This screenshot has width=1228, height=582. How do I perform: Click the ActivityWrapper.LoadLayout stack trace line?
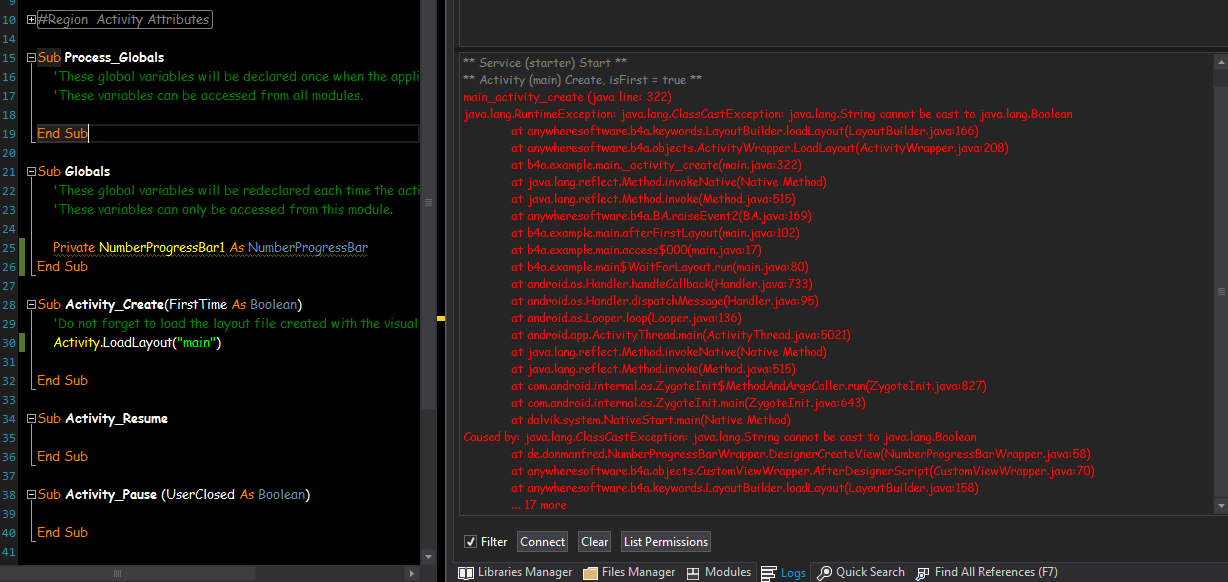click(759, 148)
